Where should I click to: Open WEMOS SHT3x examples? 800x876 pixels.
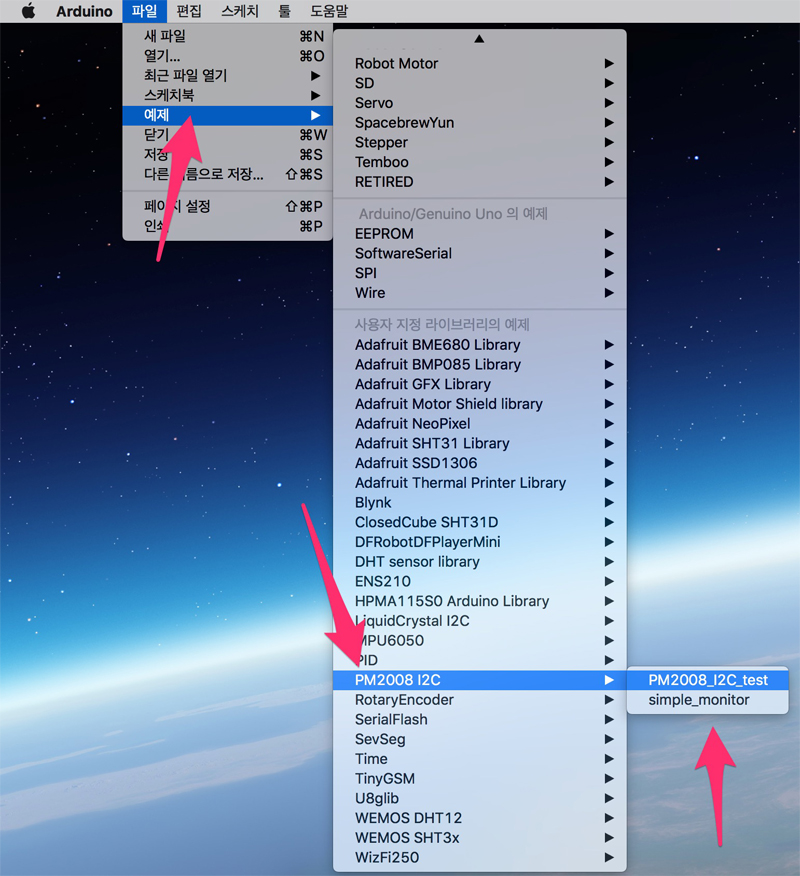point(479,838)
